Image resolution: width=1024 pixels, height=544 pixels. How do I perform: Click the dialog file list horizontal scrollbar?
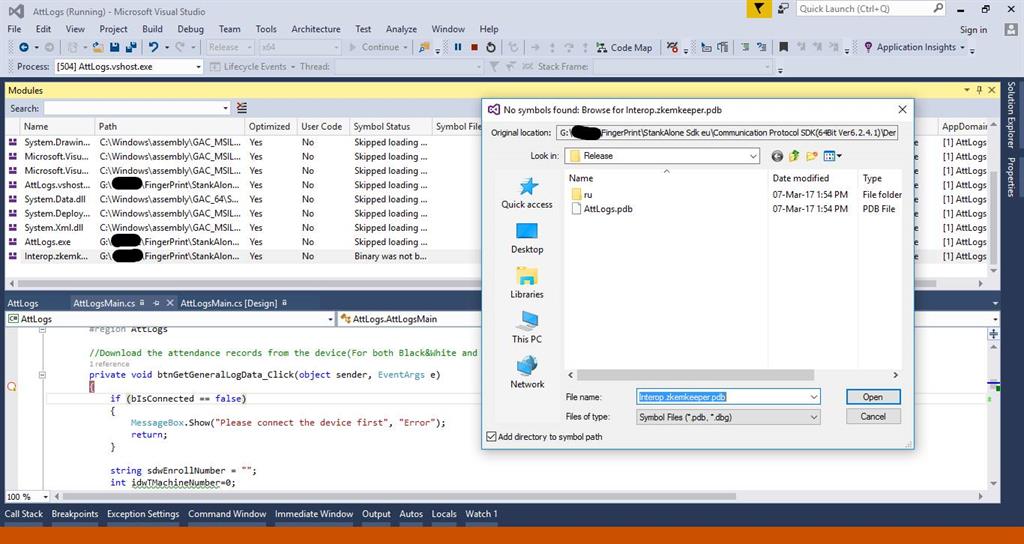click(696, 375)
